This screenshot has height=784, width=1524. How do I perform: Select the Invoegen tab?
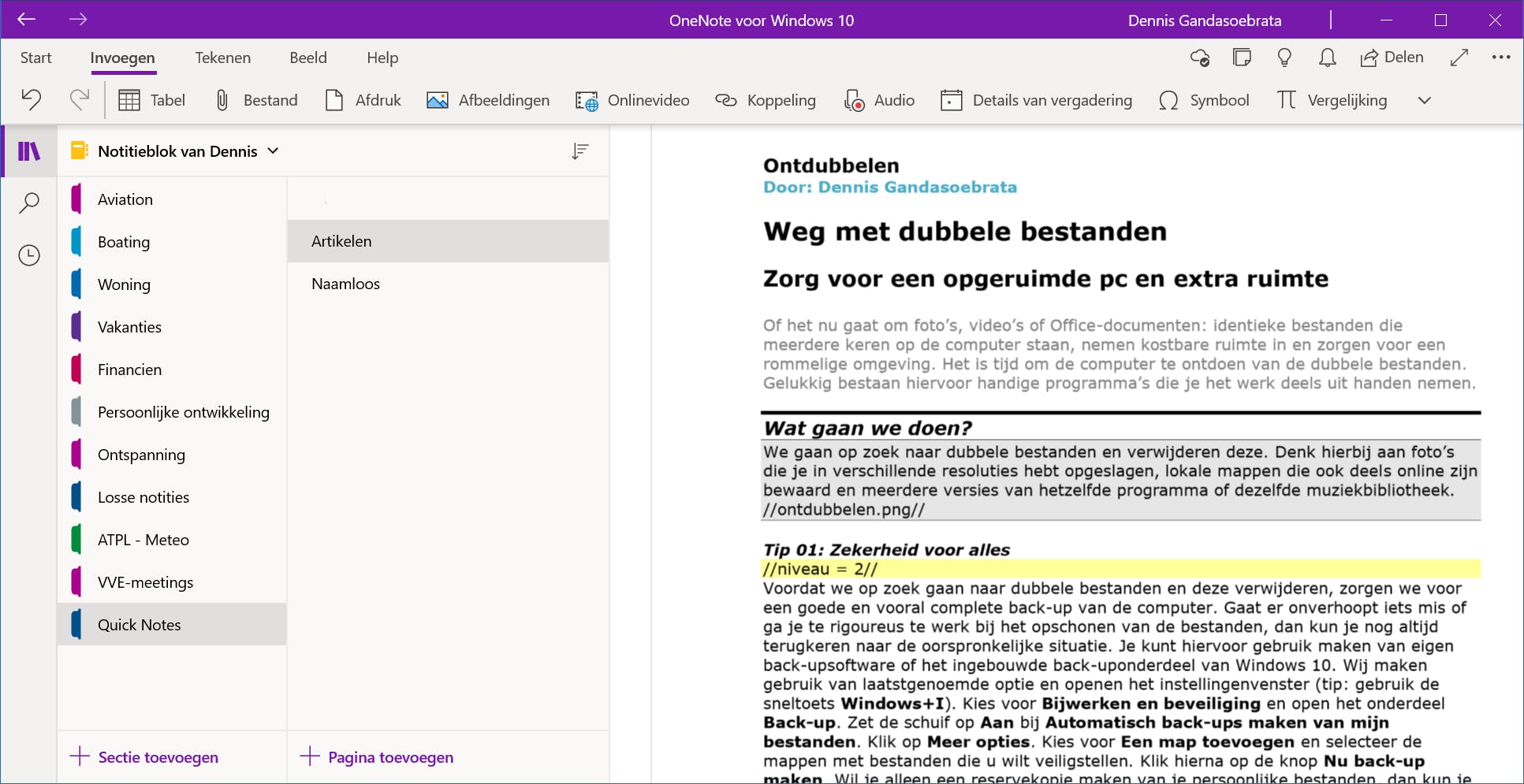(x=122, y=58)
